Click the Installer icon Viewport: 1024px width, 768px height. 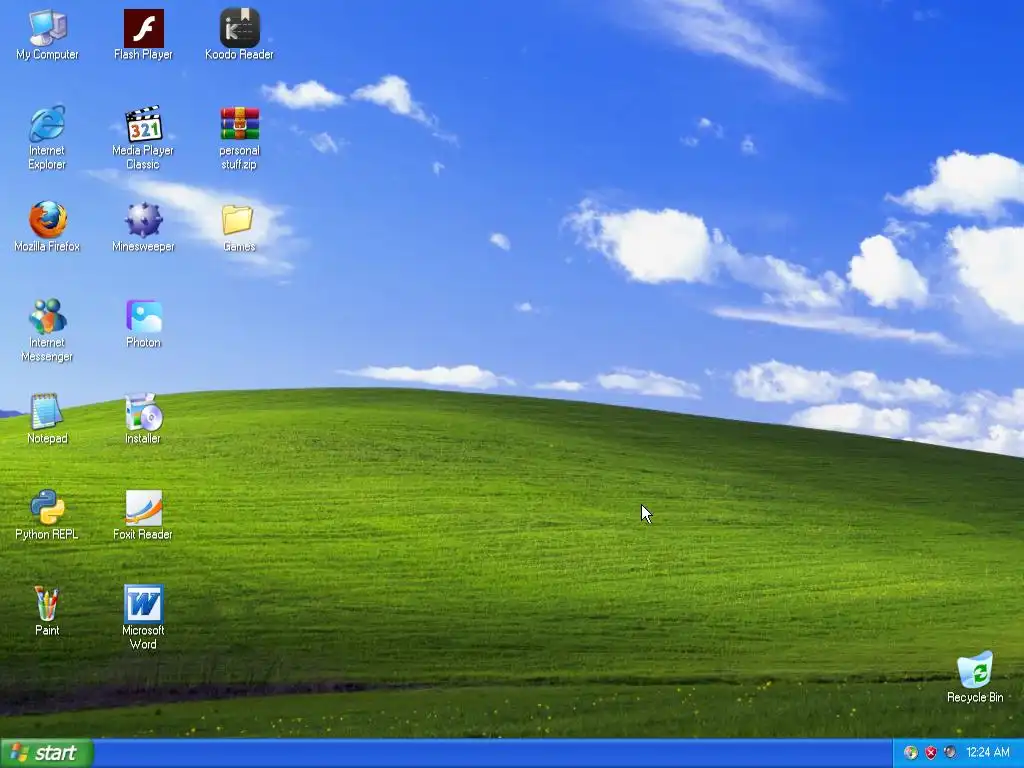pos(144,419)
